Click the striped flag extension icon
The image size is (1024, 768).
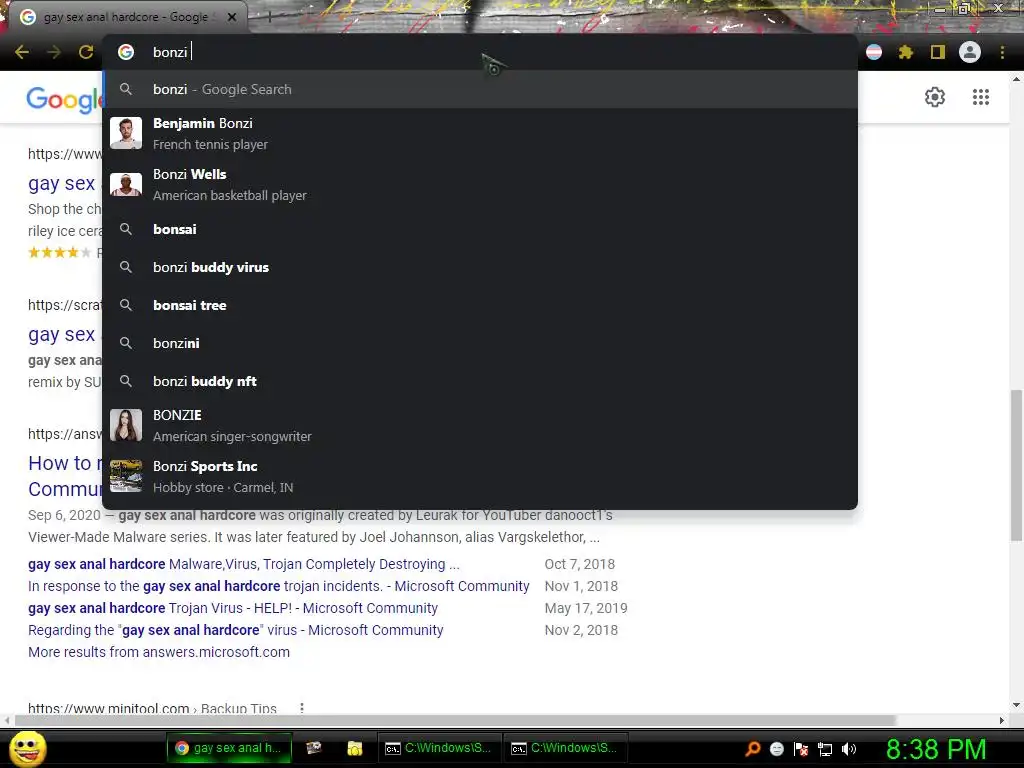(874, 52)
